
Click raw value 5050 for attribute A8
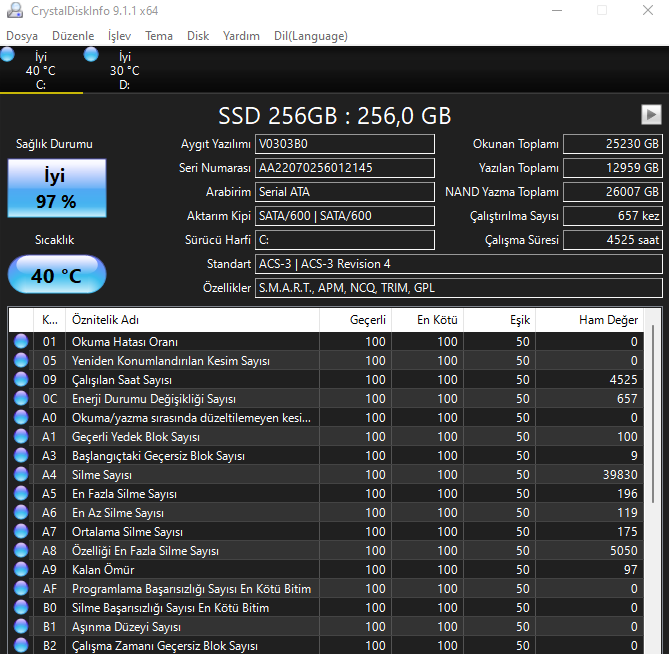coord(624,551)
